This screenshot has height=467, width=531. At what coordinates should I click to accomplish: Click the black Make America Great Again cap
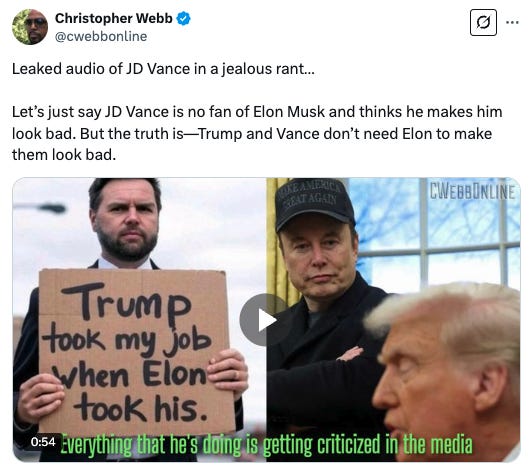[313, 203]
